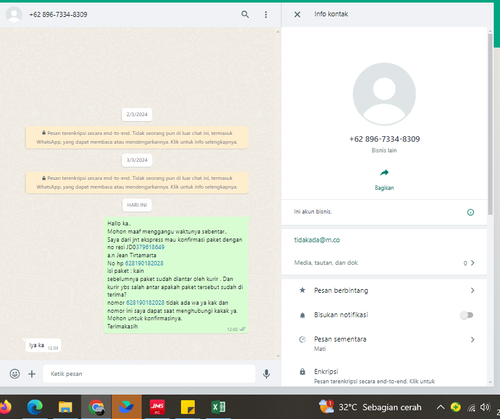Open Pesan berbintang list
The height and width of the screenshot is (419, 500).
tap(384, 290)
